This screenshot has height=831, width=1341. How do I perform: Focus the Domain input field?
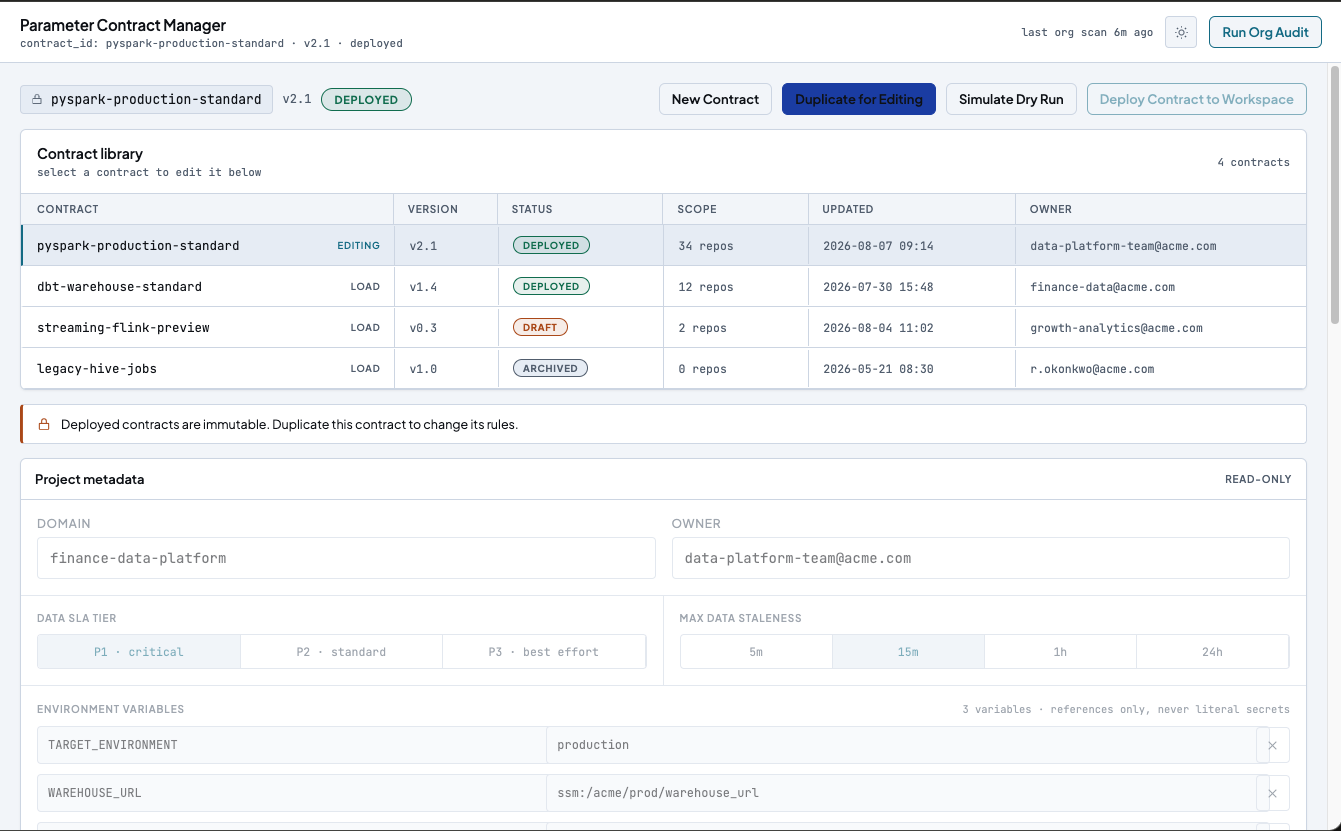click(x=346, y=558)
